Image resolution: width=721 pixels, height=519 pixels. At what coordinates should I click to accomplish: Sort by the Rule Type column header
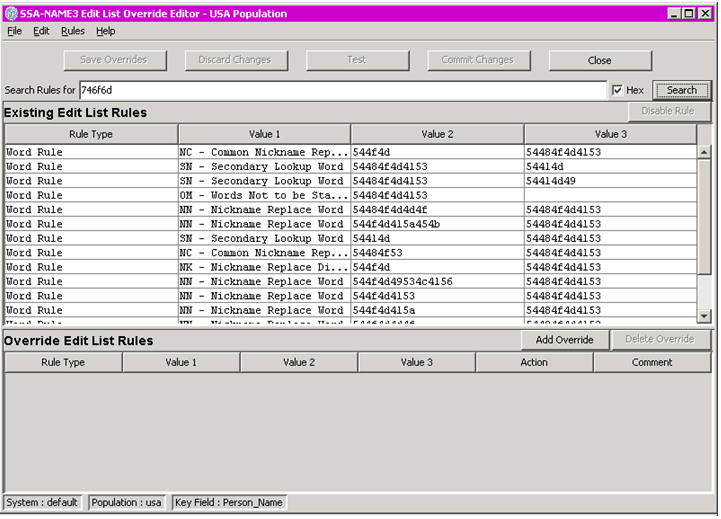(x=91, y=134)
